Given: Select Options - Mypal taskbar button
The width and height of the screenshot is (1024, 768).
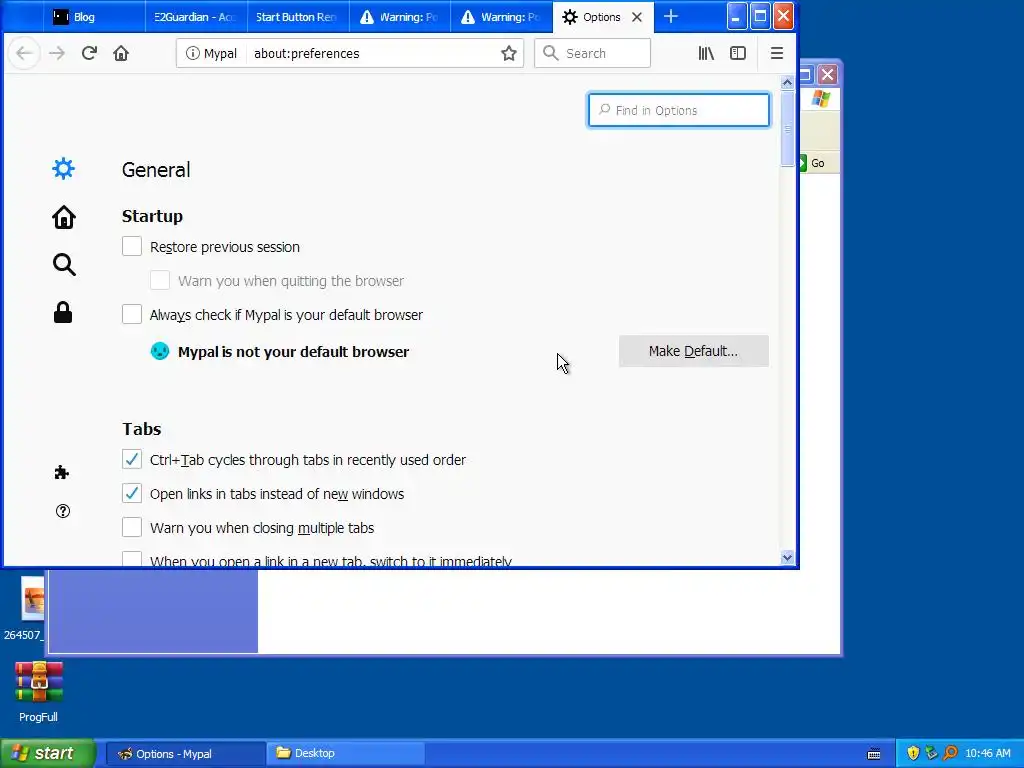Looking at the screenshot, I should coord(185,754).
